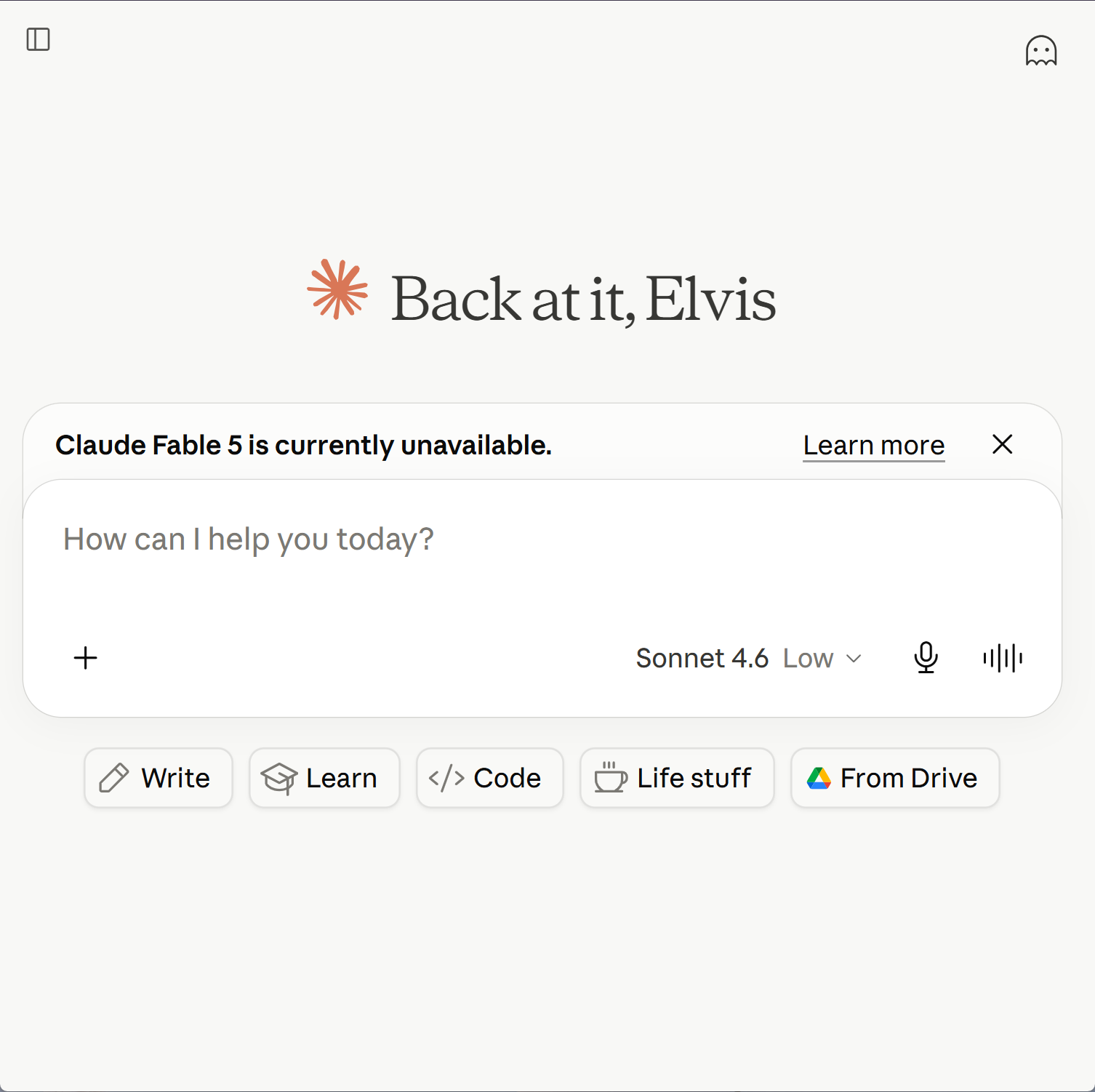Screen dimensions: 1095x1092
Task: Click the Google Drive logo icon
Action: click(x=819, y=778)
